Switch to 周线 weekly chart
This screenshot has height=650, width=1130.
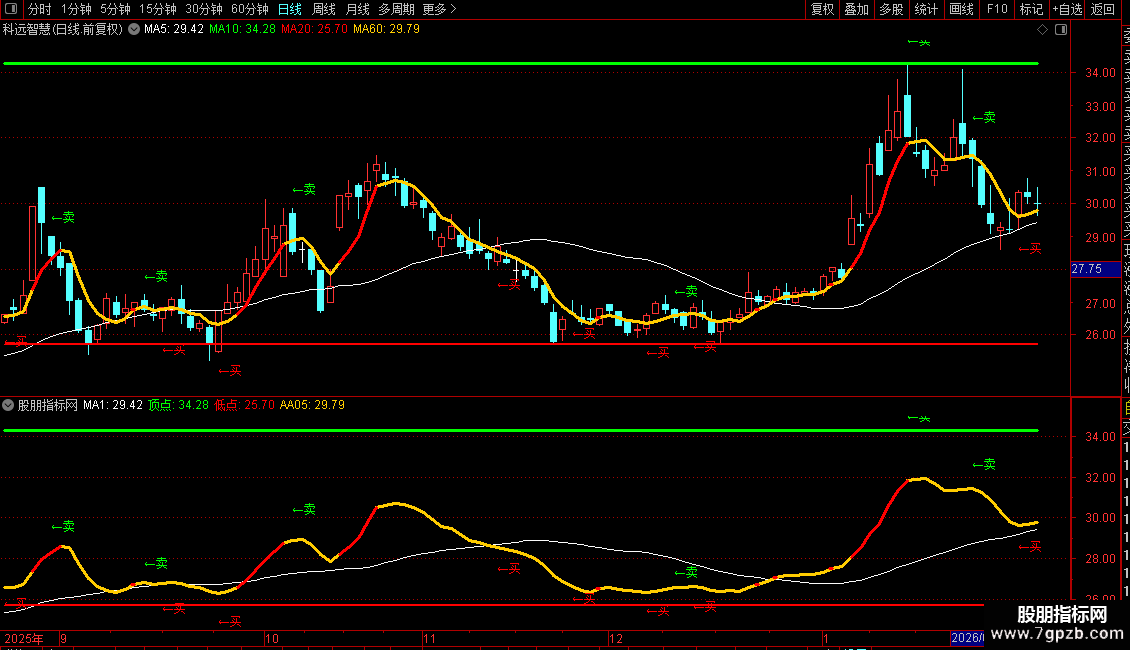pyautogui.click(x=324, y=9)
